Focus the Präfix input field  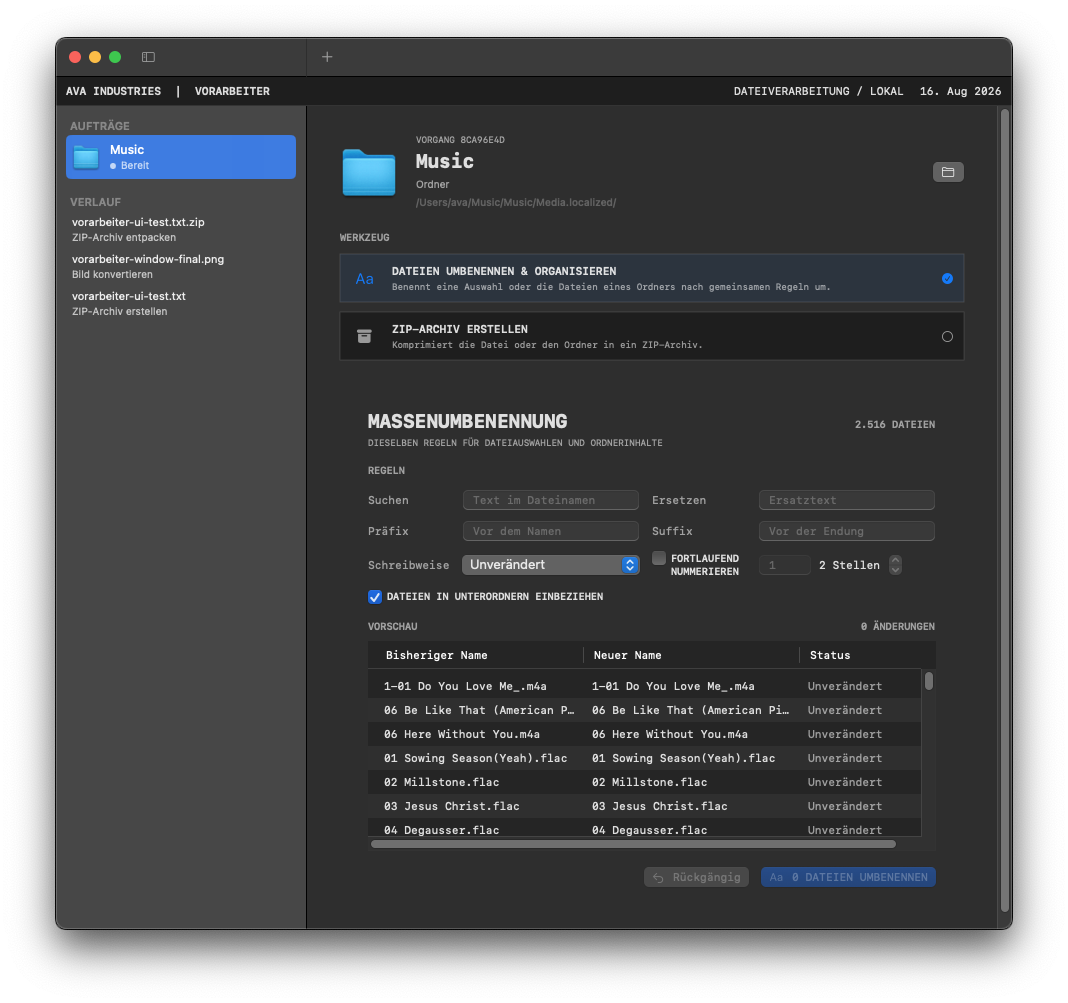550,531
